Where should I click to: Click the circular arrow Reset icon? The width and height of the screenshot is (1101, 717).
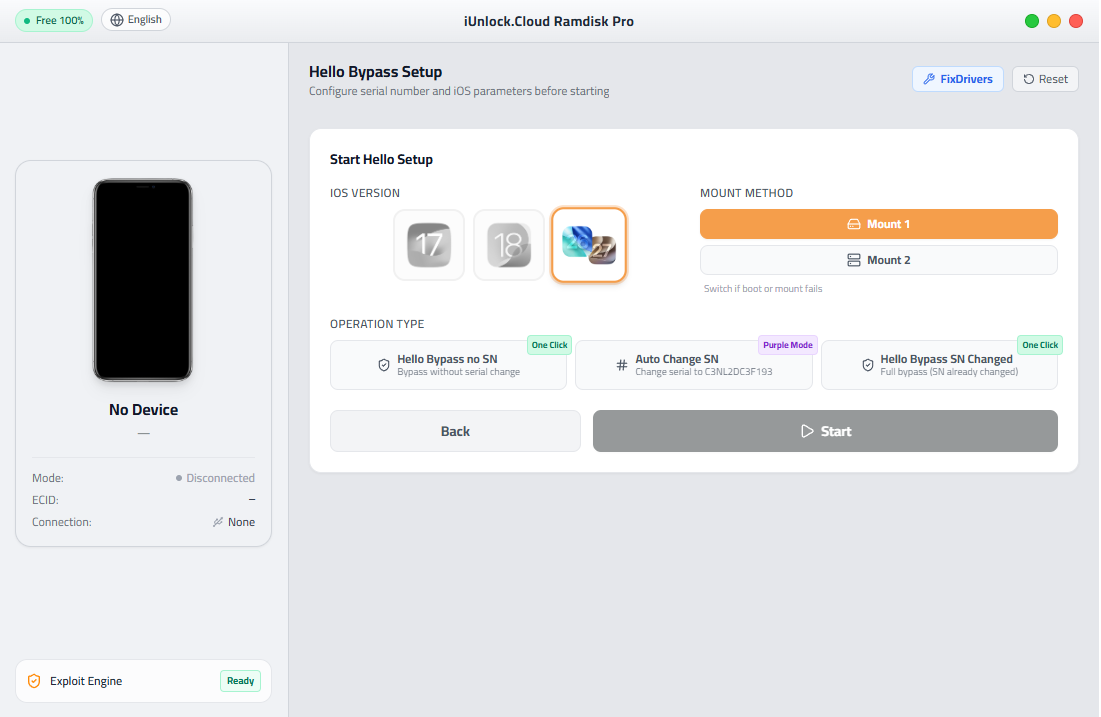tap(1029, 79)
